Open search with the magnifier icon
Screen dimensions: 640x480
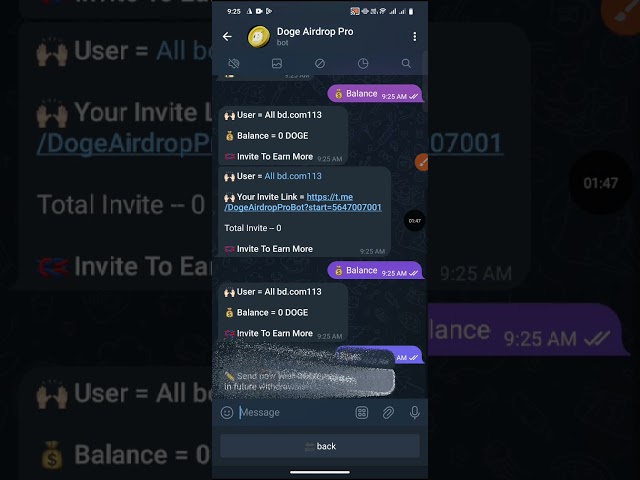click(x=406, y=63)
